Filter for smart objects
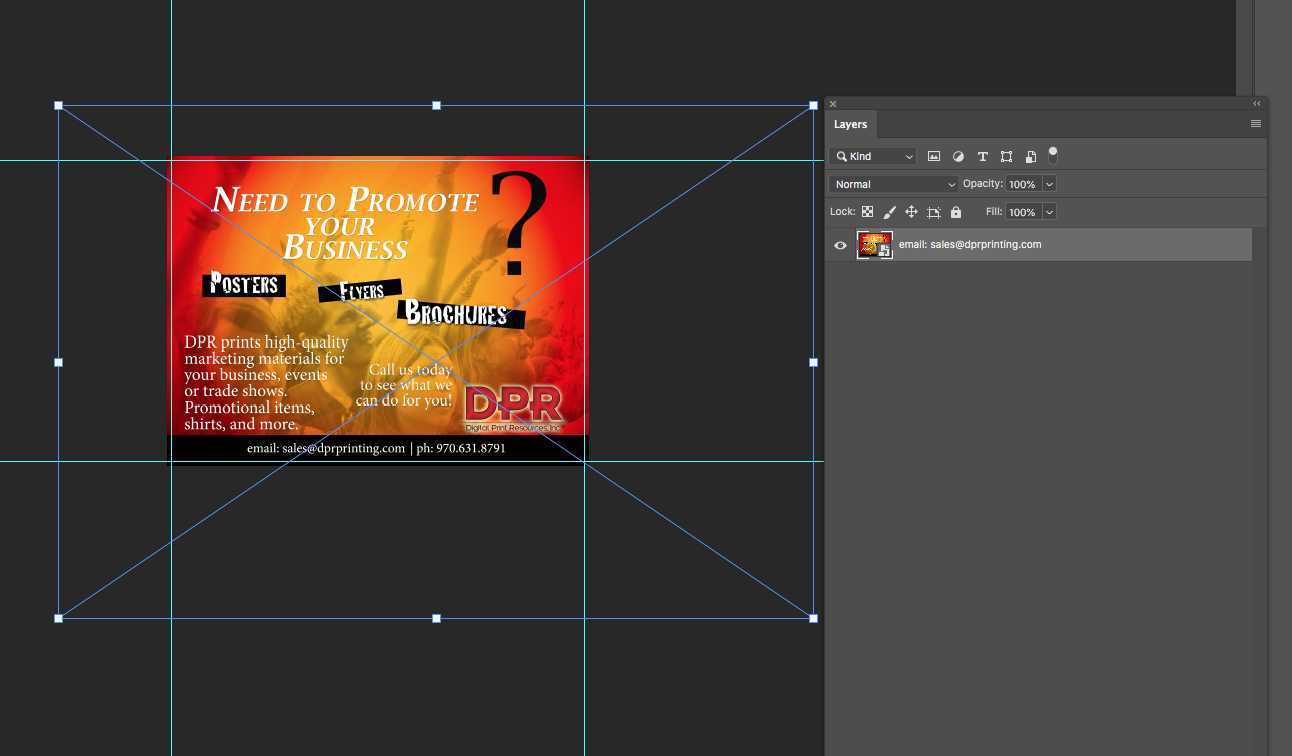The height and width of the screenshot is (756, 1292). point(1030,157)
